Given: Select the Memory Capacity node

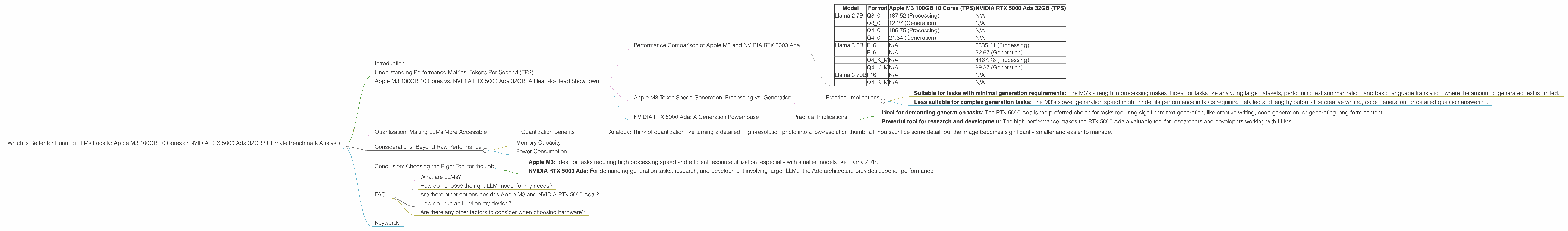Looking at the screenshot, I should 538,143.
